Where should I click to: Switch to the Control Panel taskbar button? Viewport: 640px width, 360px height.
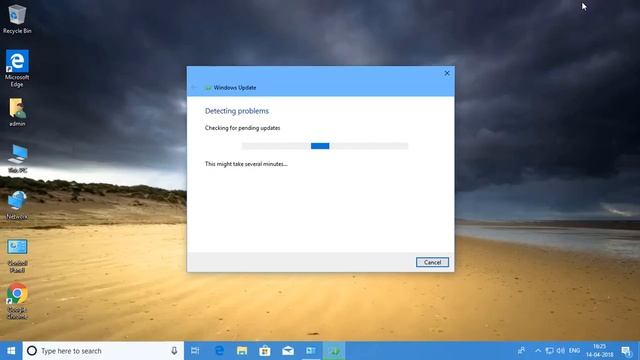(311, 351)
